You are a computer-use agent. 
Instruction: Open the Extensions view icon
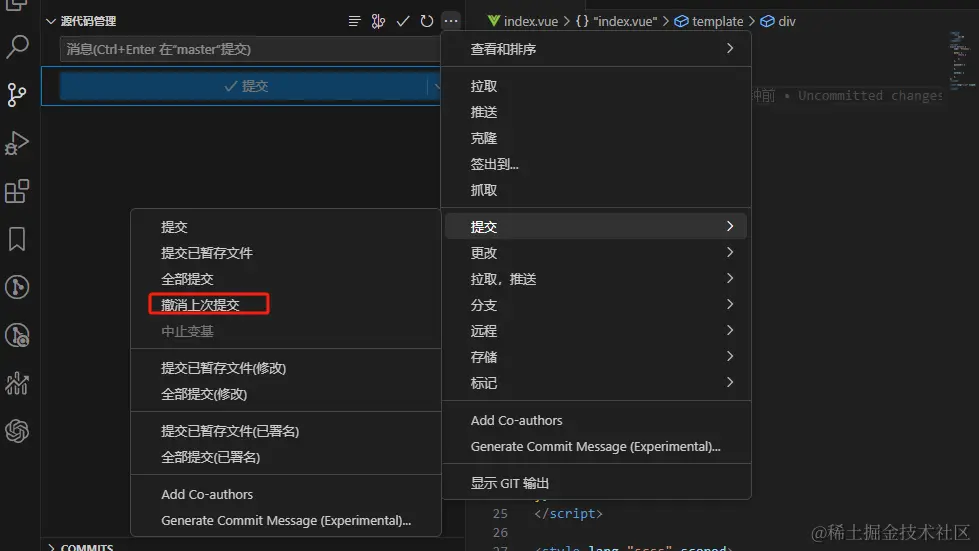17,191
